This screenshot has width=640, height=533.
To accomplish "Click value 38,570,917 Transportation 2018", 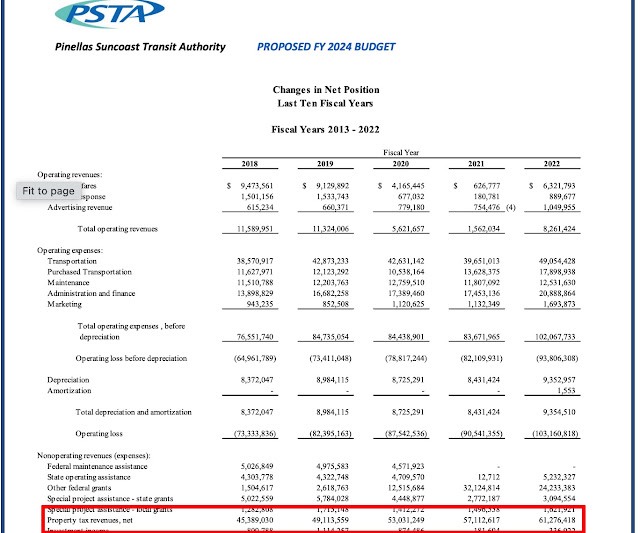I will tap(255, 261).
